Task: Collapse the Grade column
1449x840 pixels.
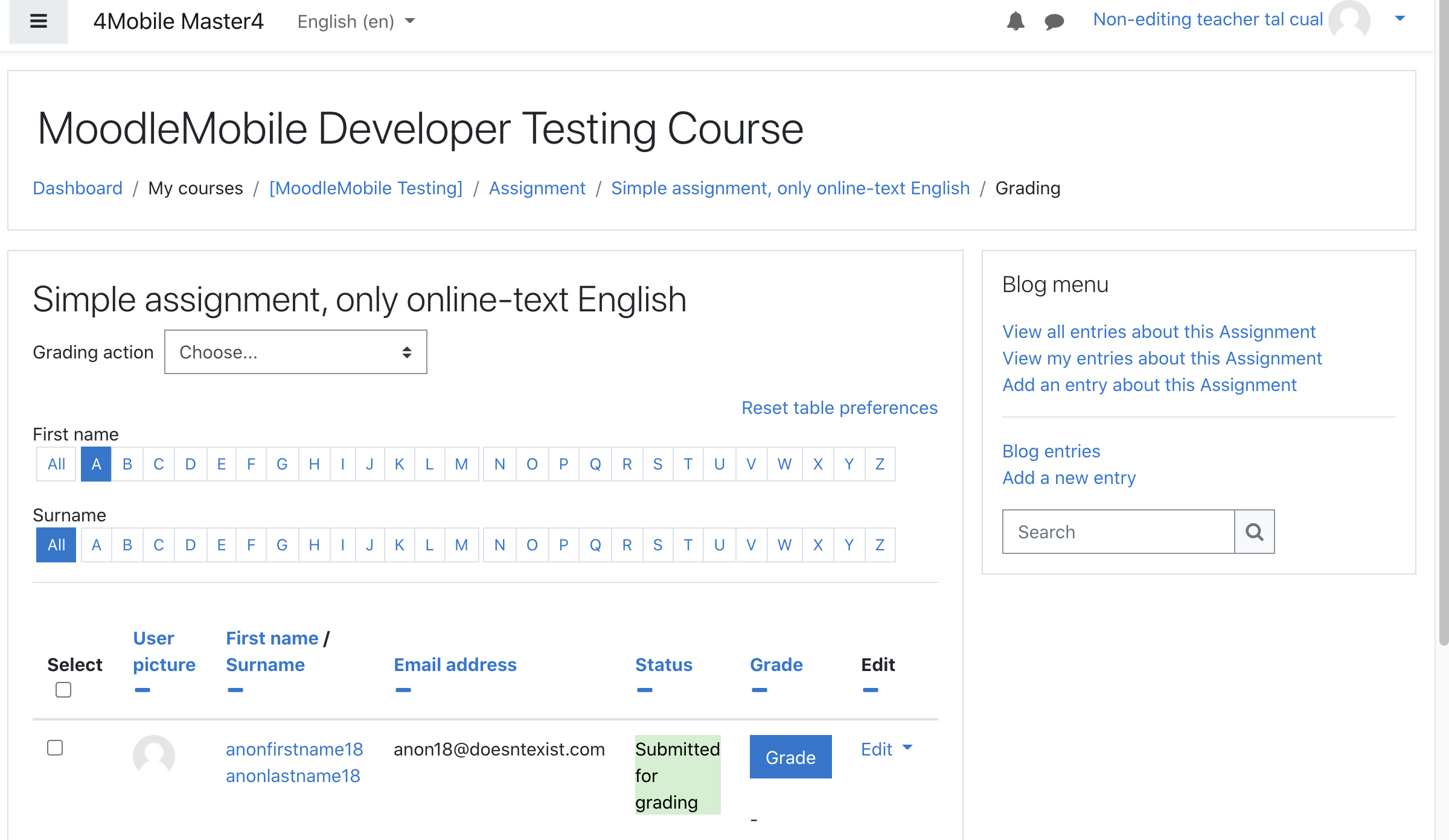Action: point(760,690)
